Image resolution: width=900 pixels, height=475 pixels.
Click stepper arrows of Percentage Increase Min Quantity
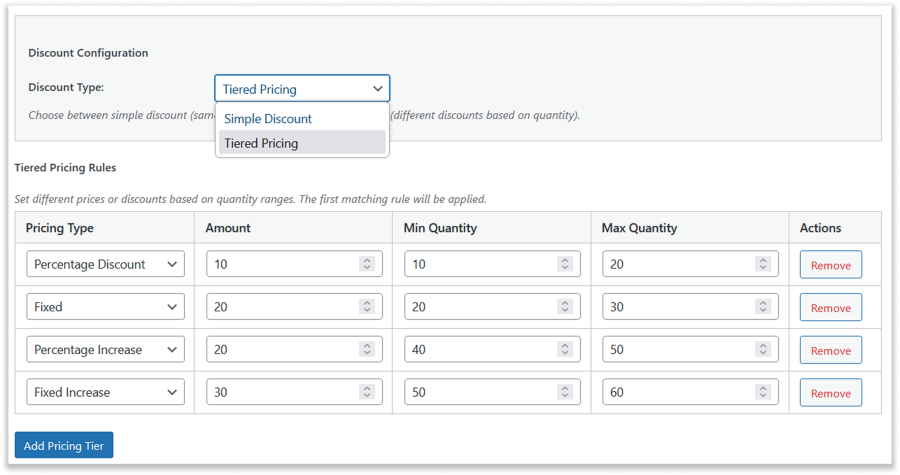pyautogui.click(x=565, y=349)
